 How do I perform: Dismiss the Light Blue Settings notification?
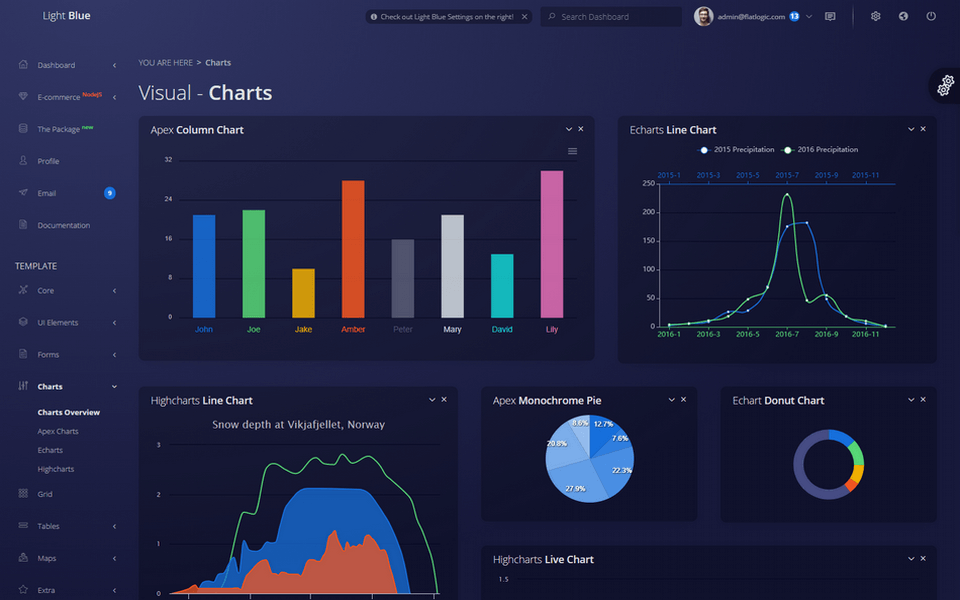[525, 17]
